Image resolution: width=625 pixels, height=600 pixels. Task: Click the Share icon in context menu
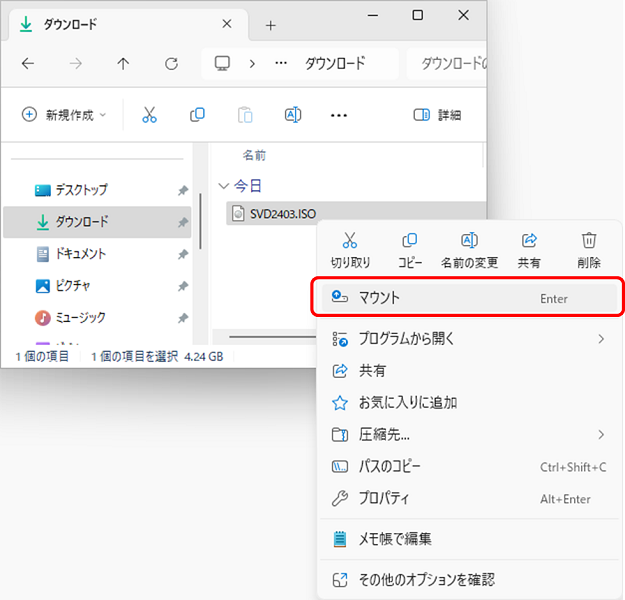pyautogui.click(x=529, y=241)
